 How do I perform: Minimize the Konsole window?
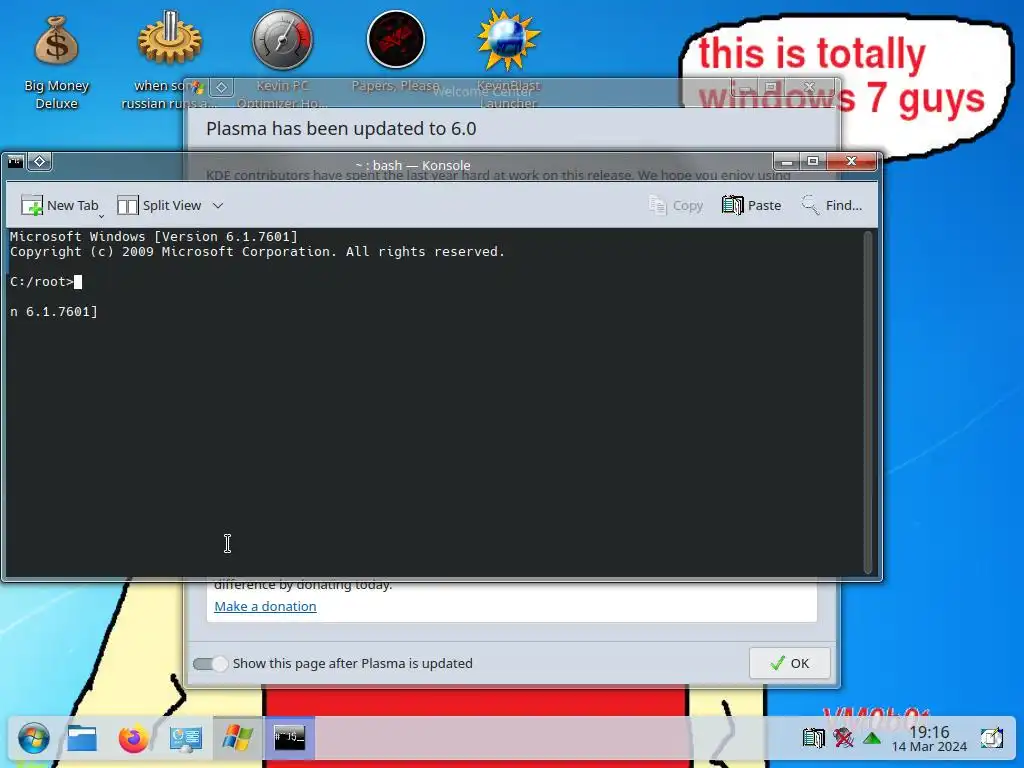click(787, 161)
